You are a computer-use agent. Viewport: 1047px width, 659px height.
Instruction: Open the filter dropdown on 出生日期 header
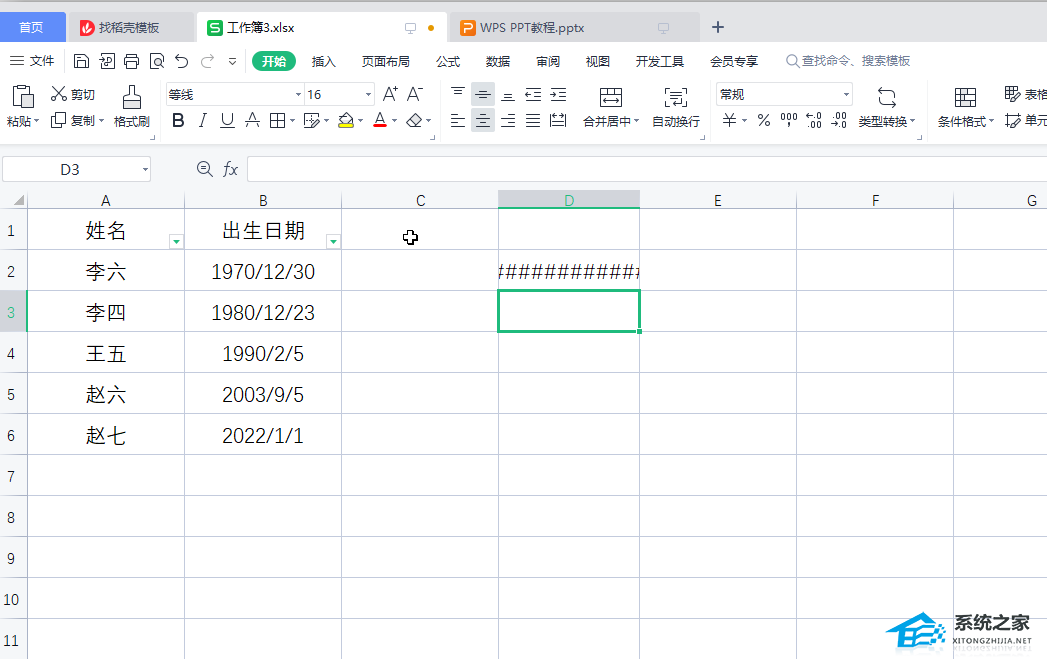point(333,241)
